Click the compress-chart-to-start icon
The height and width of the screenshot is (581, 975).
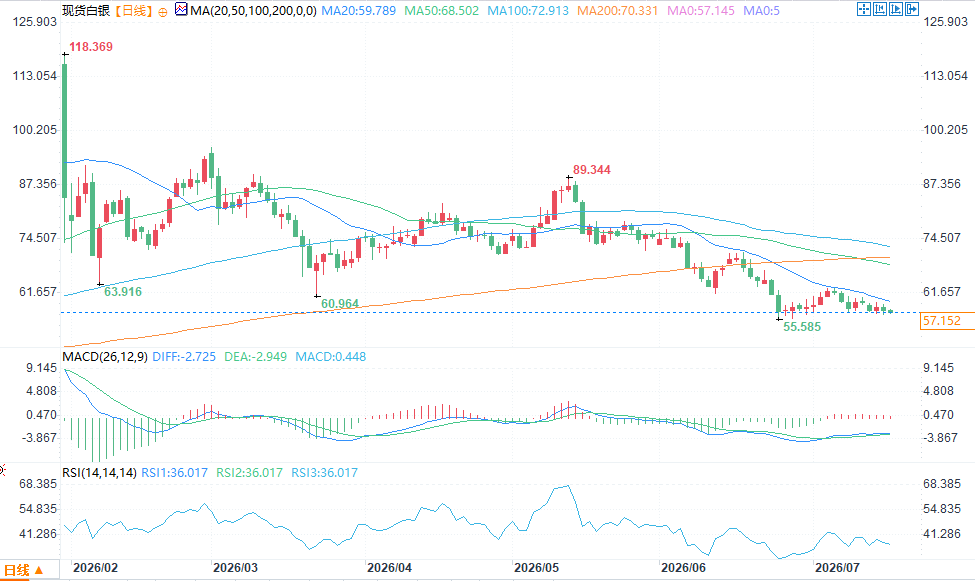tap(880, 9)
